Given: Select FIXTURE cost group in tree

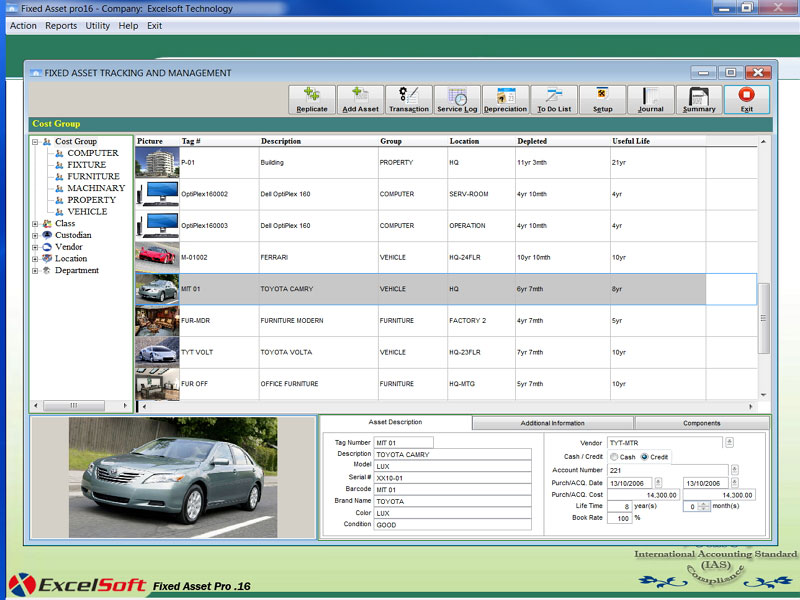Looking at the screenshot, I should coord(87,165).
